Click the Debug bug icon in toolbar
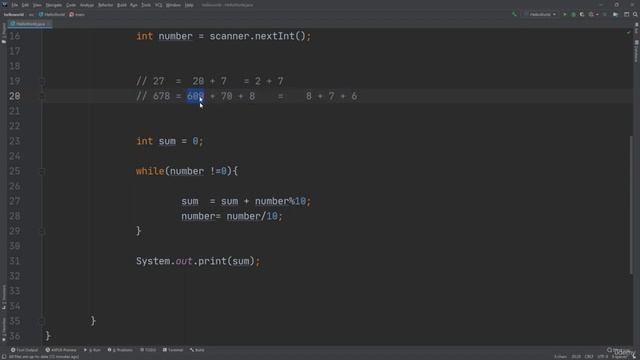Screen dimensions: 640x360 (573, 14)
